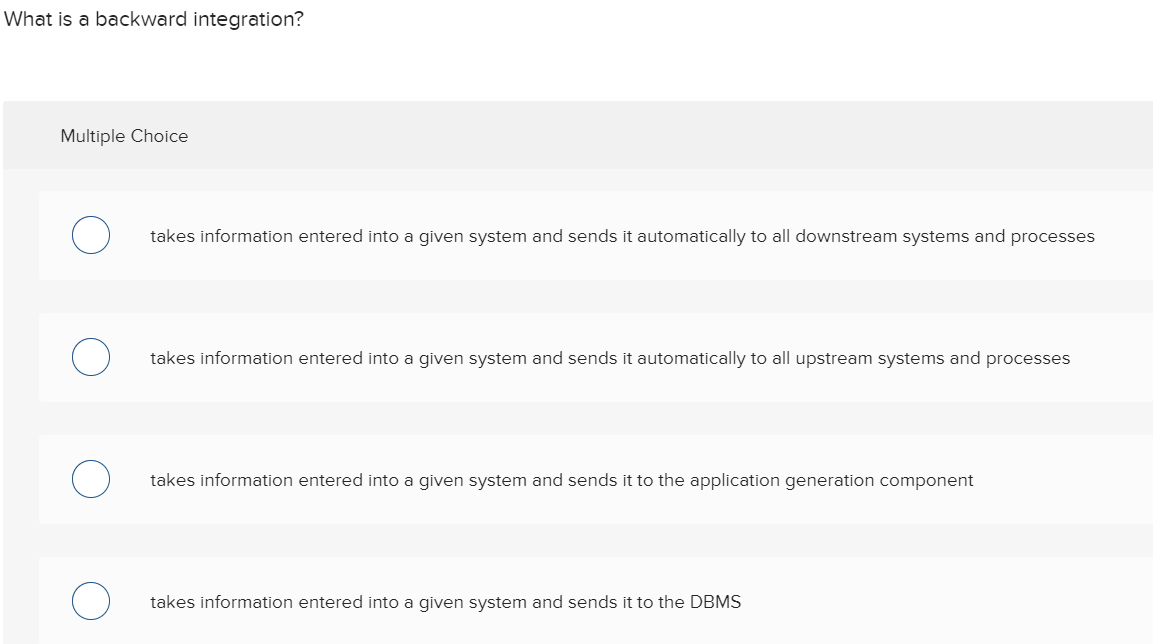Click the application generation component answer text

click(561, 480)
